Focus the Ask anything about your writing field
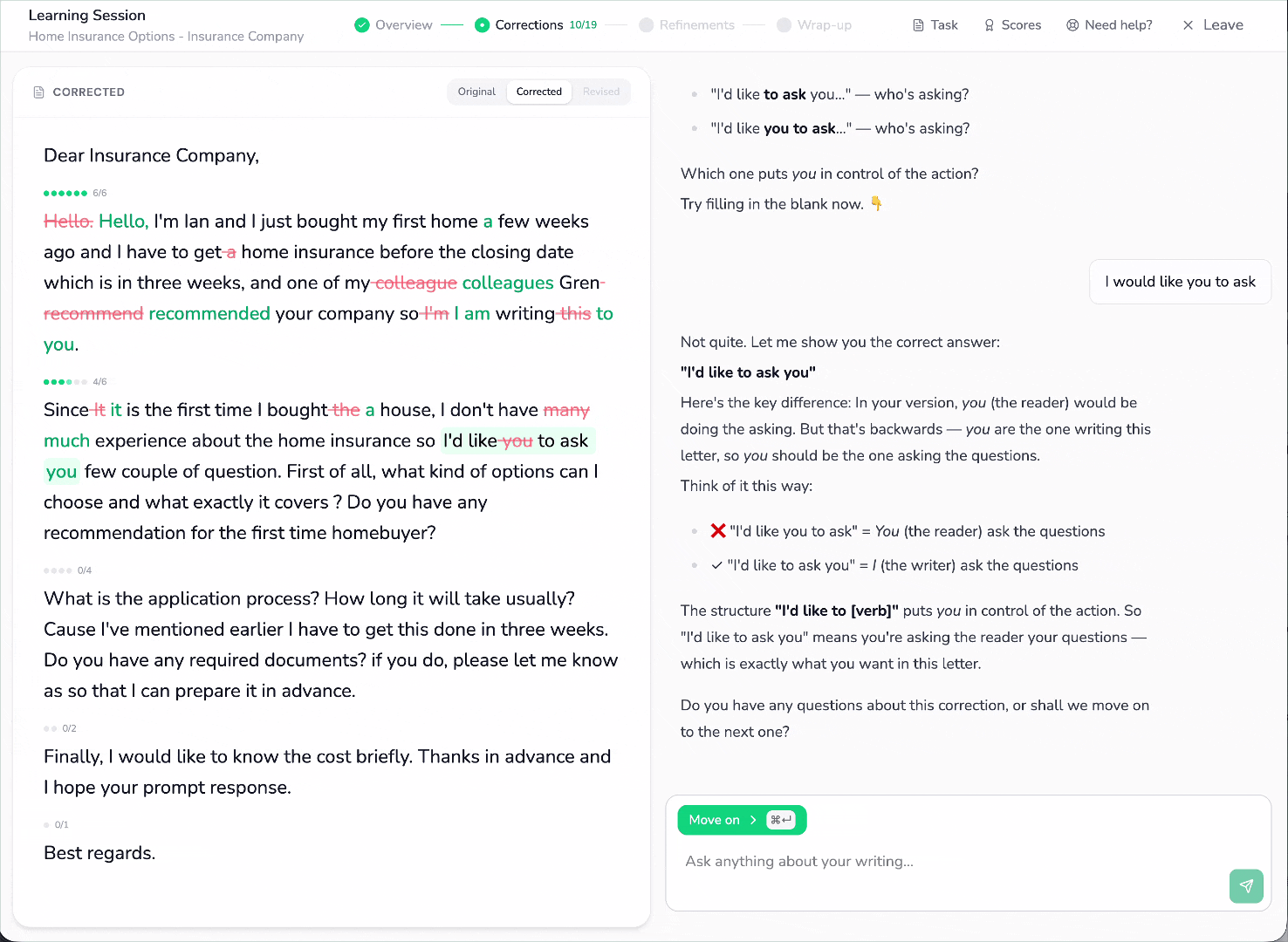 (x=951, y=862)
